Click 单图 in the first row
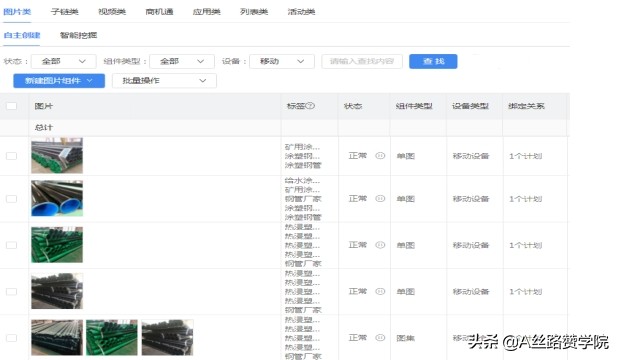The height and width of the screenshot is (360, 619). [406, 156]
